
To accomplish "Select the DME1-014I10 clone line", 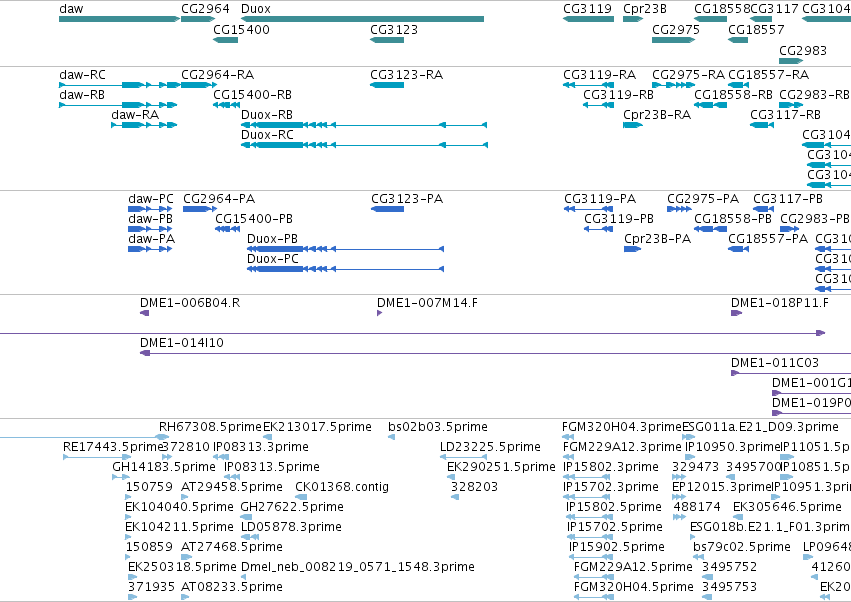I will coord(496,353).
